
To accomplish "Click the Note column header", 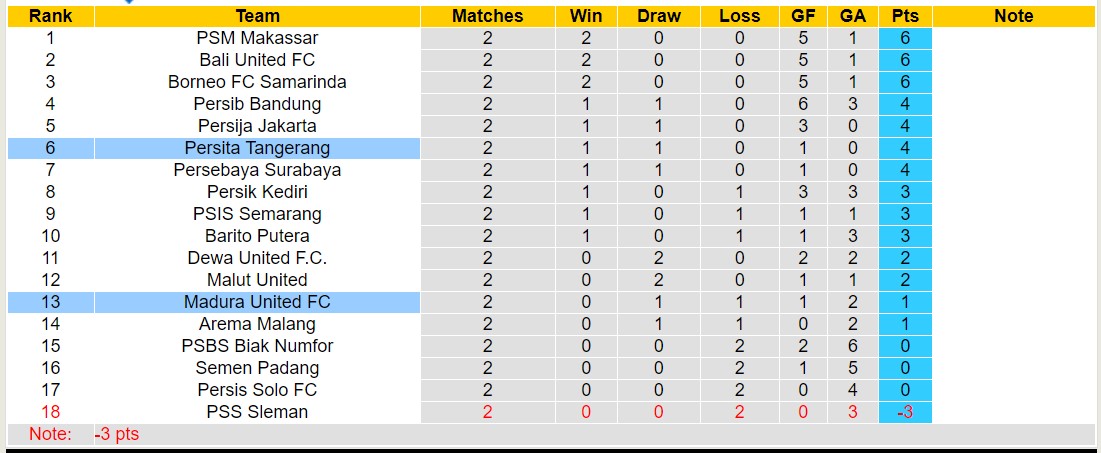I will (x=1013, y=16).
